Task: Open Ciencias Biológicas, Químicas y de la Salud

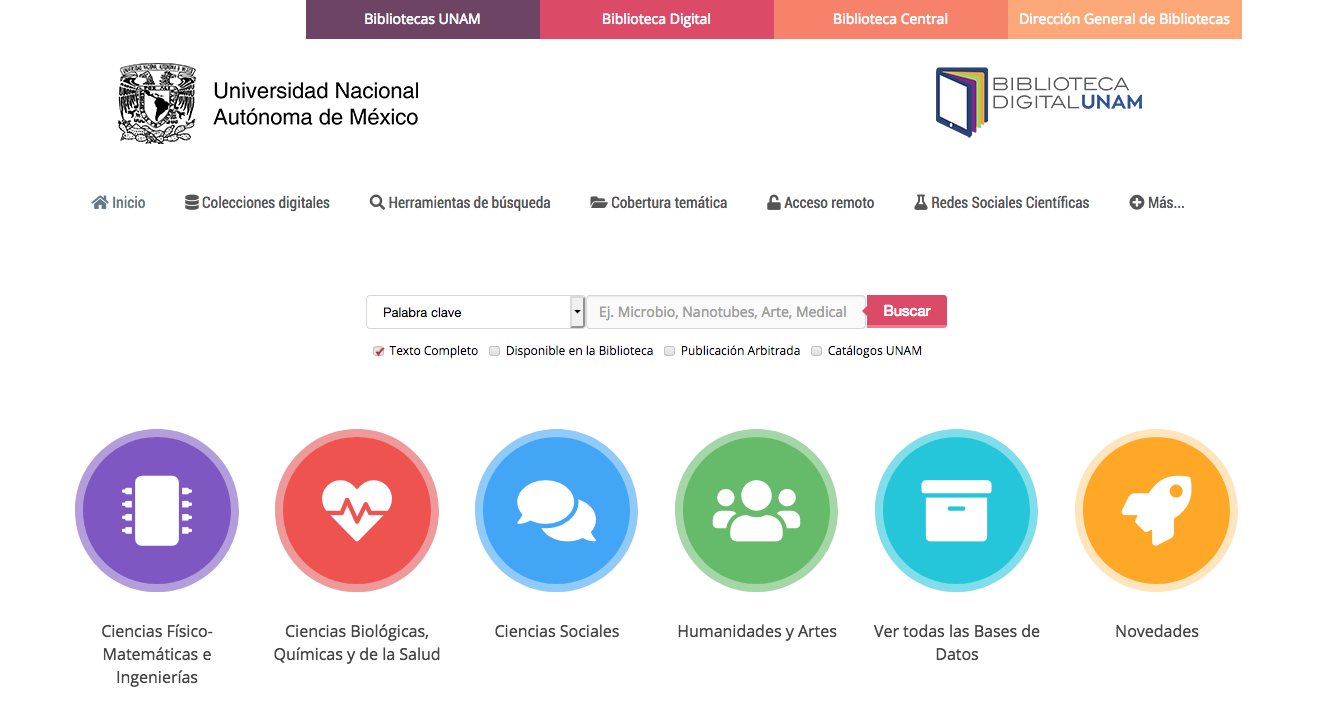Action: pos(357,643)
